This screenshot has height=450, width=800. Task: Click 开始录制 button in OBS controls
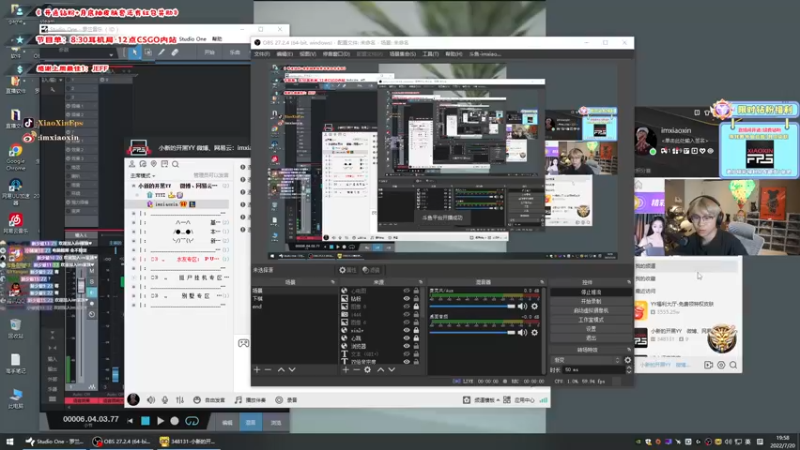[x=591, y=302]
